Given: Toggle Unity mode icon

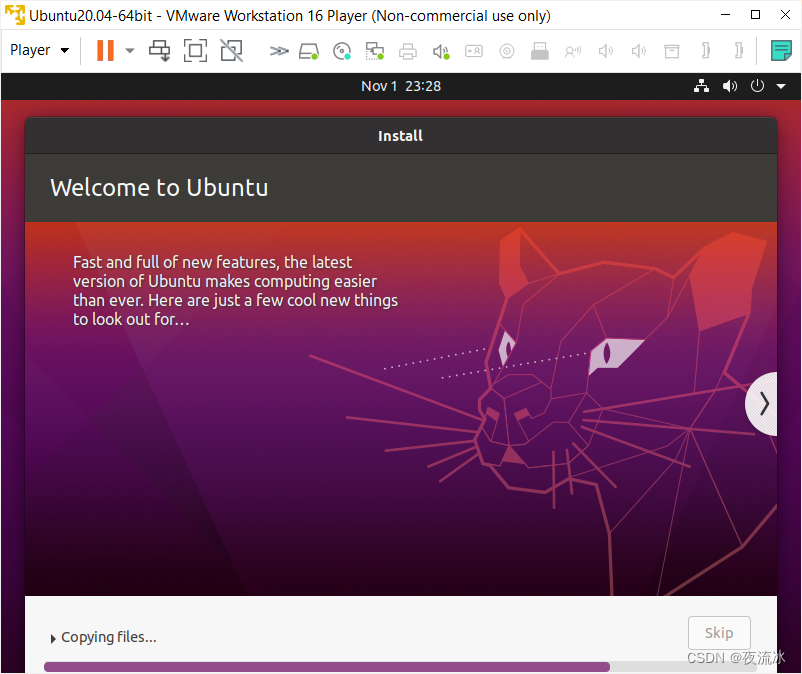Looking at the screenshot, I should (x=231, y=51).
